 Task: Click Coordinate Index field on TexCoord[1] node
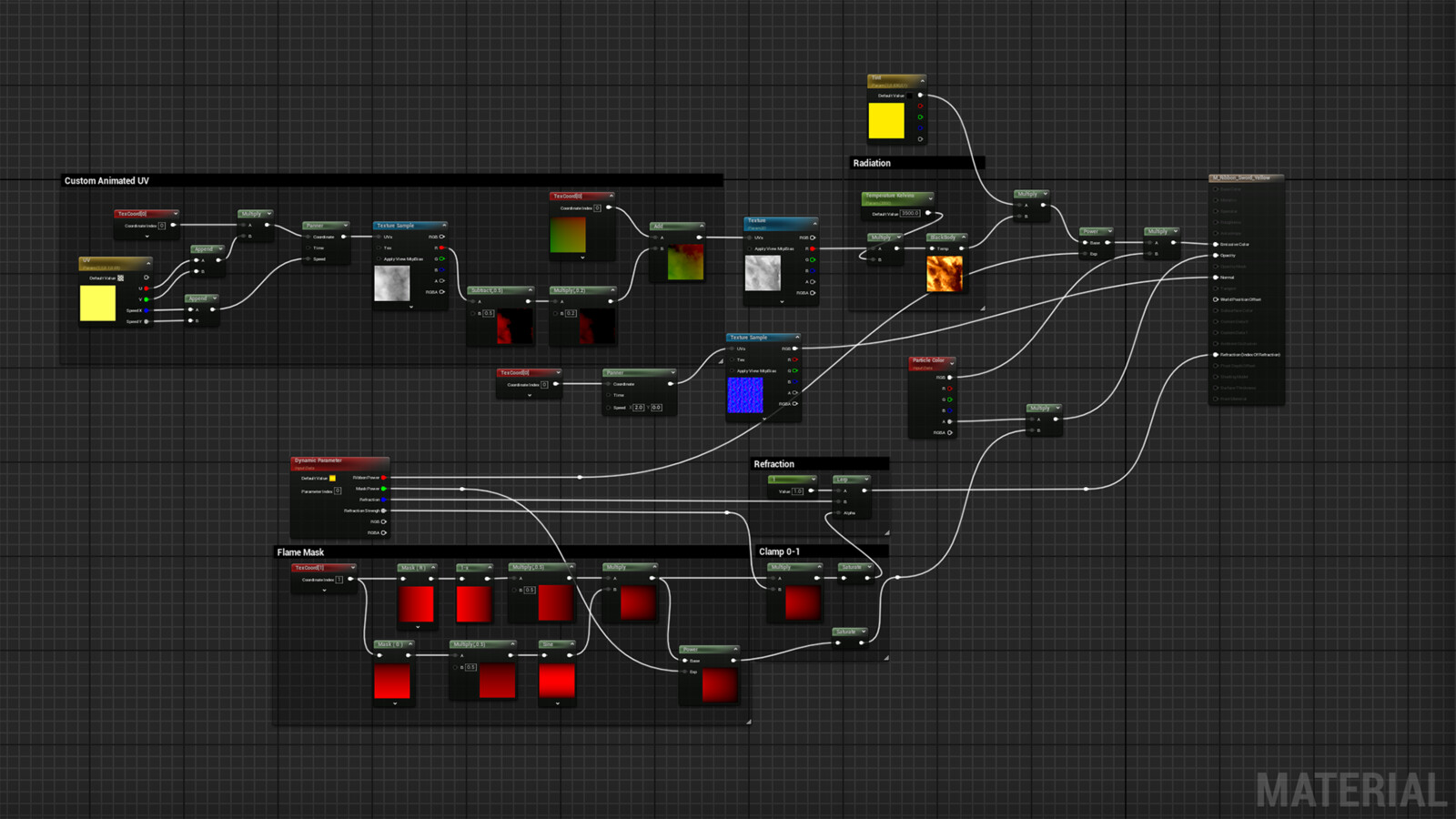(x=339, y=580)
